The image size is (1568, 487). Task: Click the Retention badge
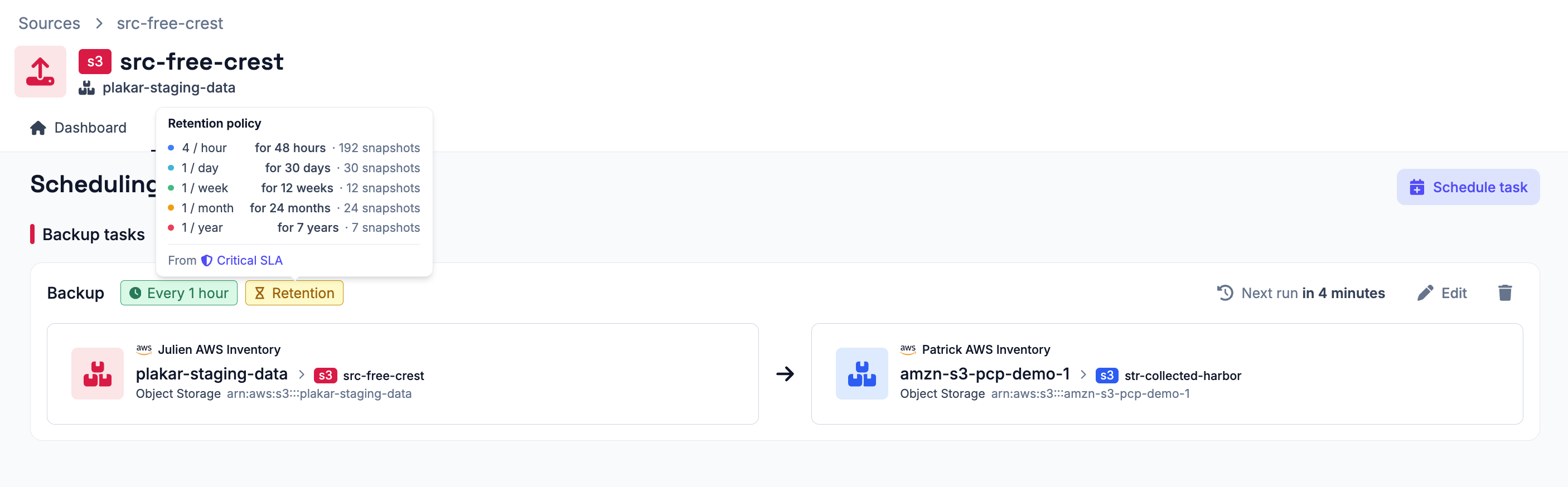[294, 293]
